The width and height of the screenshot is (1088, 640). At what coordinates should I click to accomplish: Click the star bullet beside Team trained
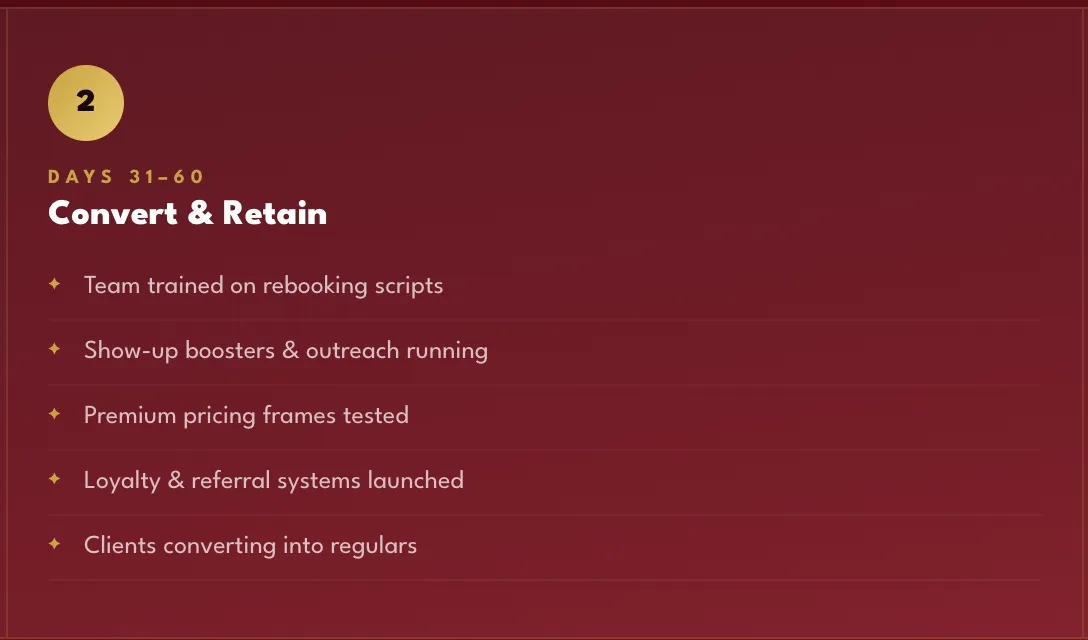[x=54, y=283]
